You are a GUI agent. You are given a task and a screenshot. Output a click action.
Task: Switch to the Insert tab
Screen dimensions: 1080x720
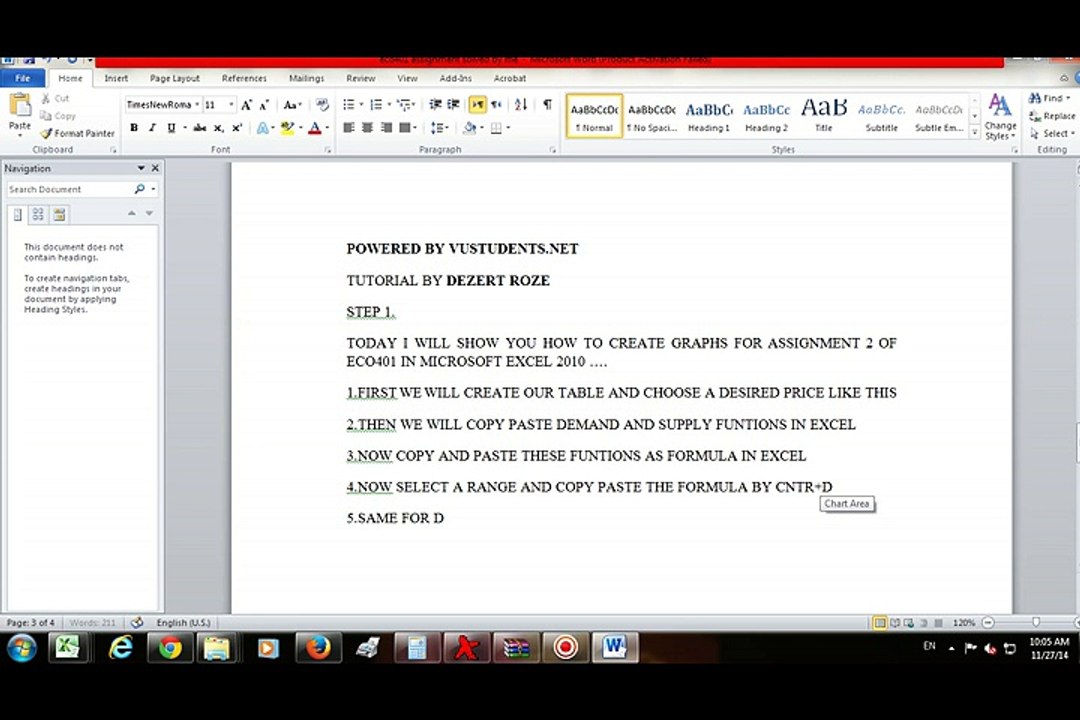116,79
